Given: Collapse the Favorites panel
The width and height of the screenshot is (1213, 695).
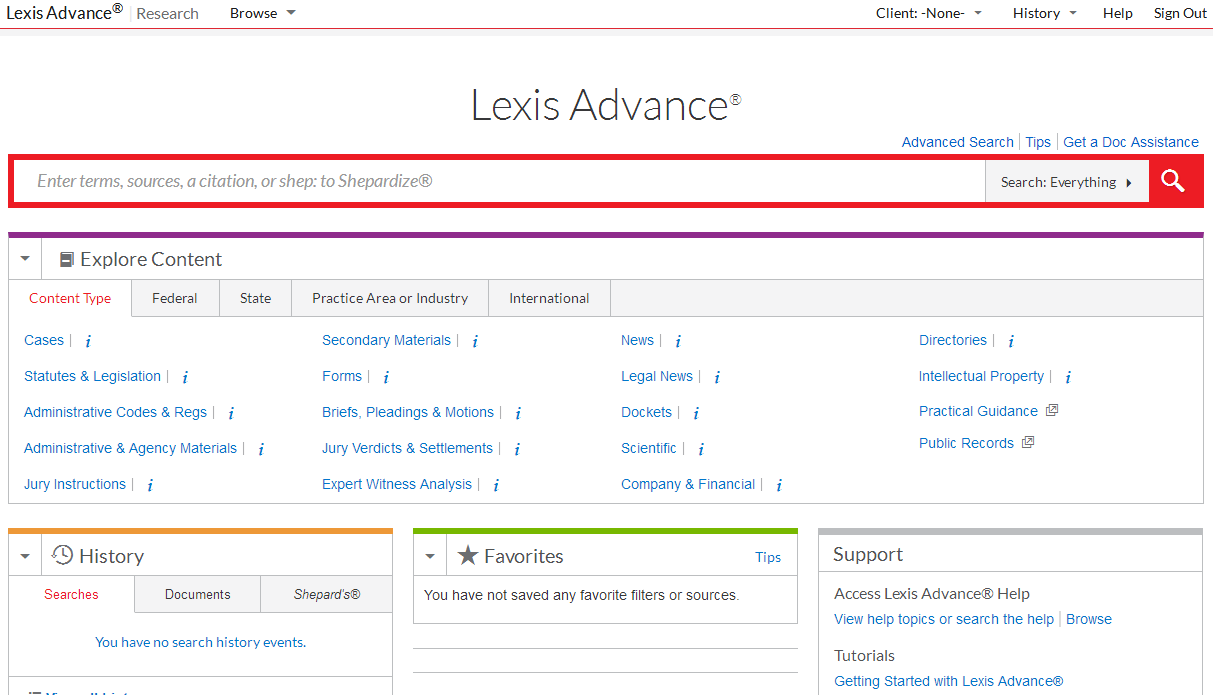Looking at the screenshot, I should pyautogui.click(x=430, y=556).
